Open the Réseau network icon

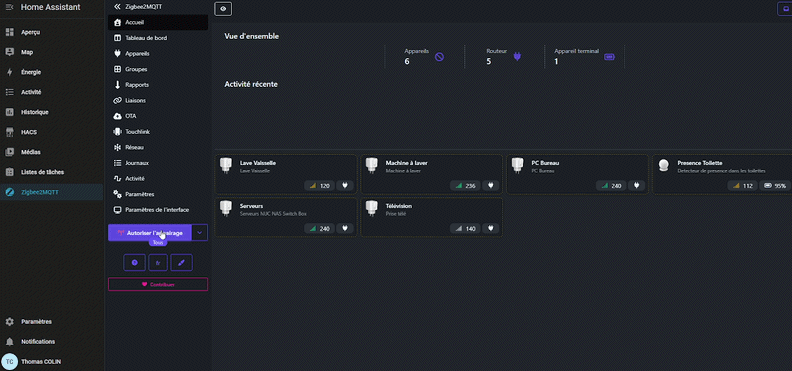(117, 147)
